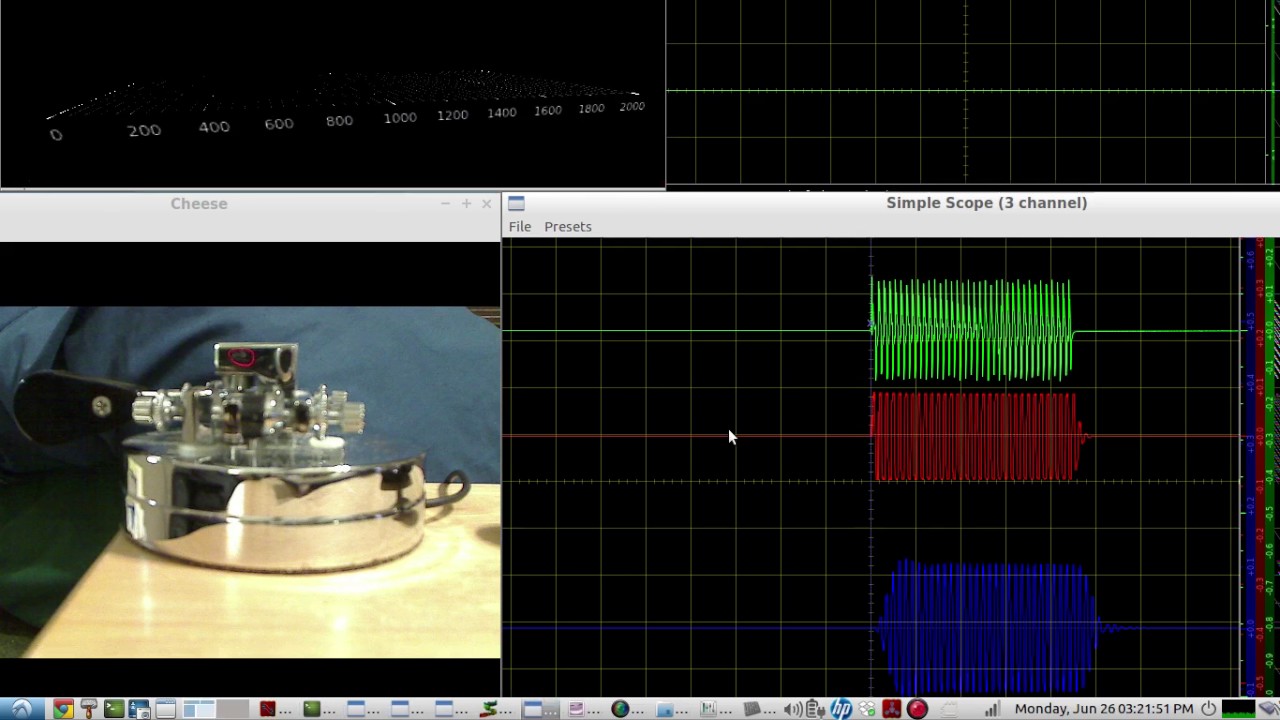Open the terminal launcher in the taskbar
Screen dimensions: 1280x720
coord(114,708)
